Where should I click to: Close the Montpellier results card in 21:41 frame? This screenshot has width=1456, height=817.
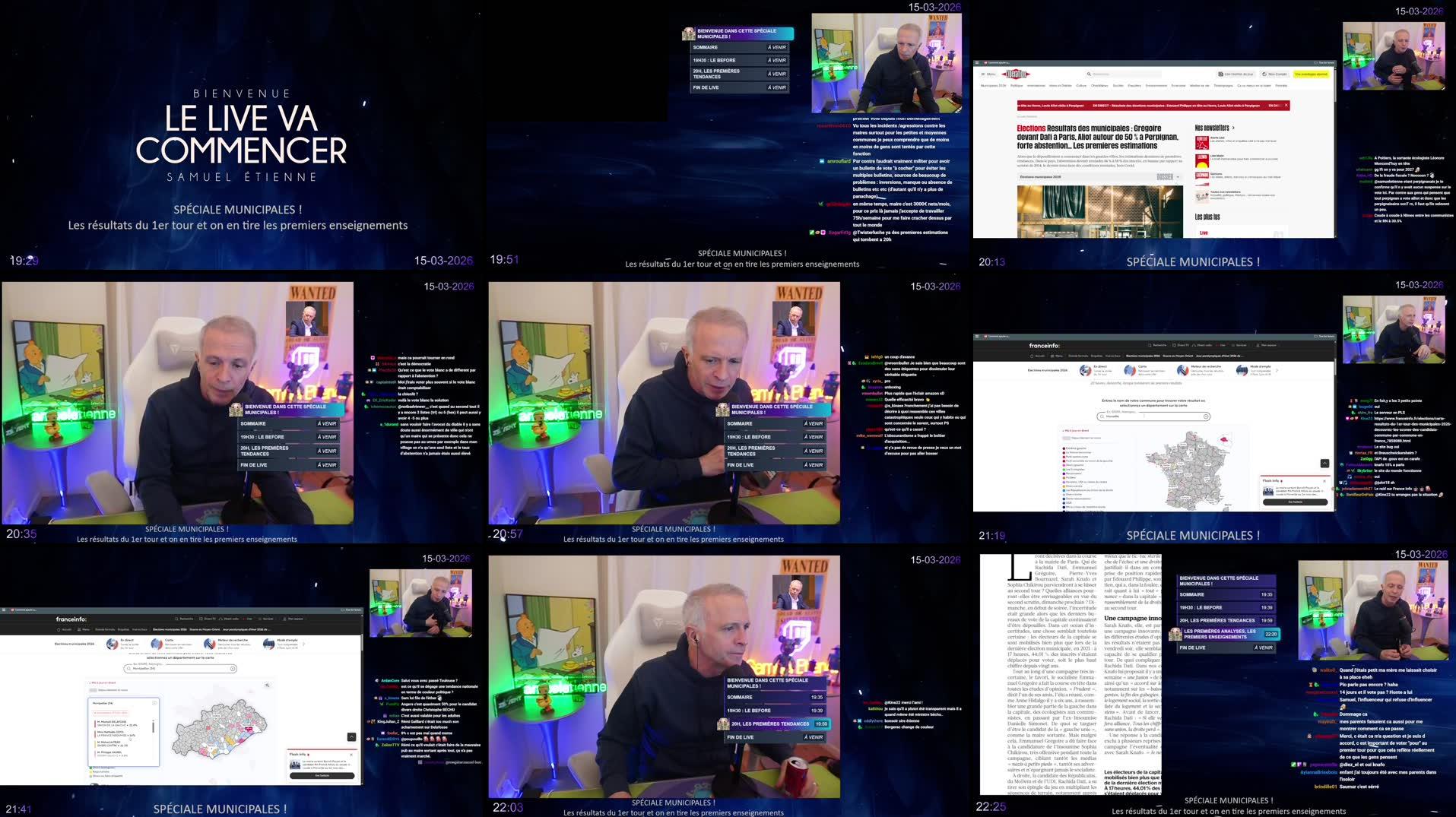tap(154, 703)
